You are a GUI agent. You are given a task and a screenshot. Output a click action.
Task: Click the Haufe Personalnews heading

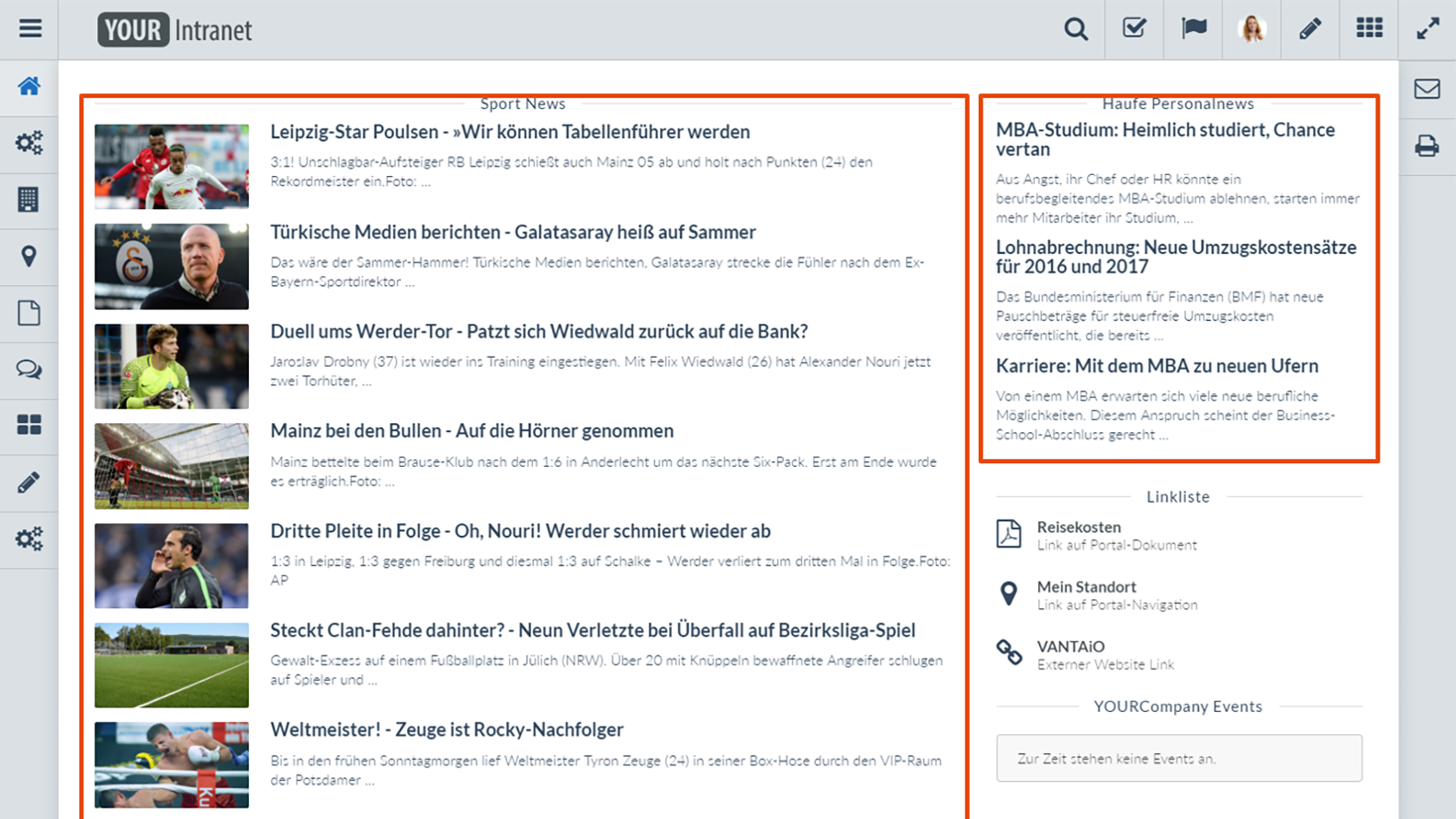[1178, 104]
